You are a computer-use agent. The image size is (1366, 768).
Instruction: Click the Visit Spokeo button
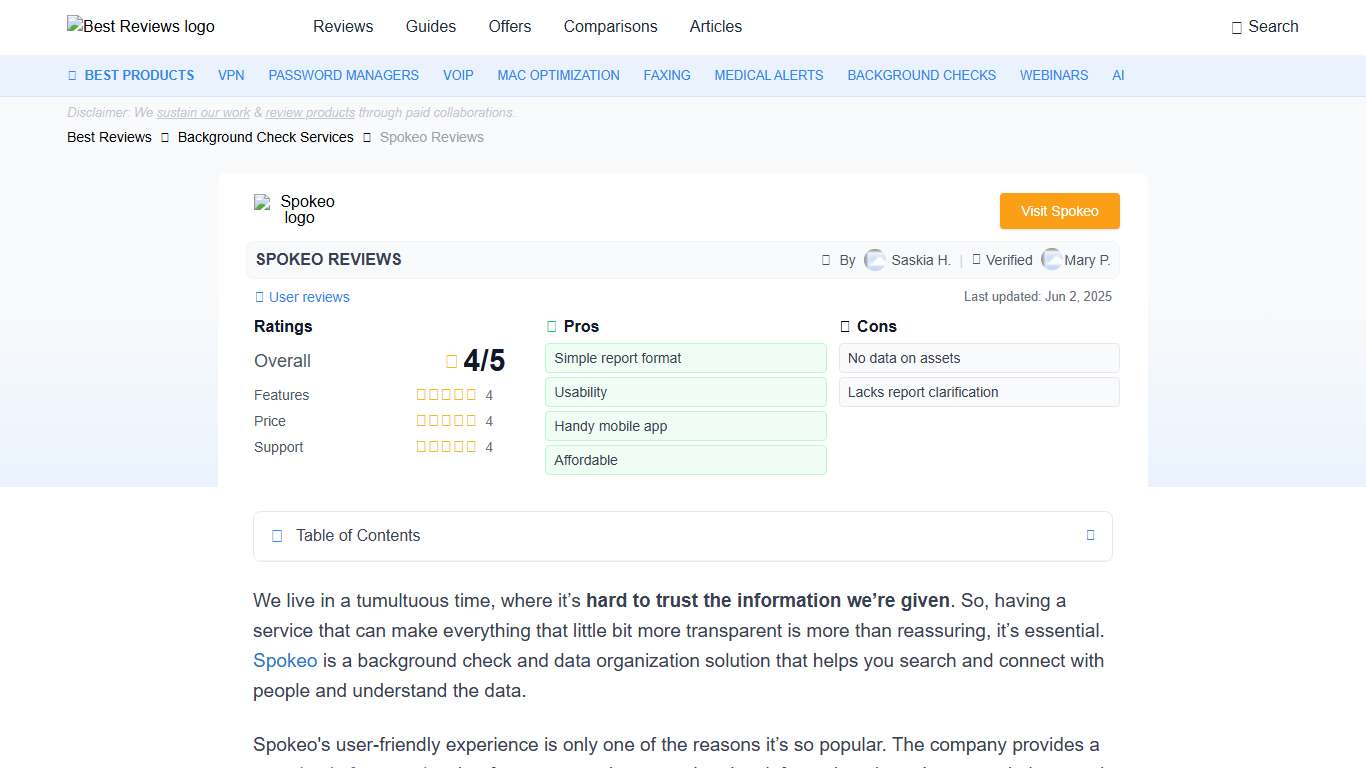pyautogui.click(x=1059, y=211)
